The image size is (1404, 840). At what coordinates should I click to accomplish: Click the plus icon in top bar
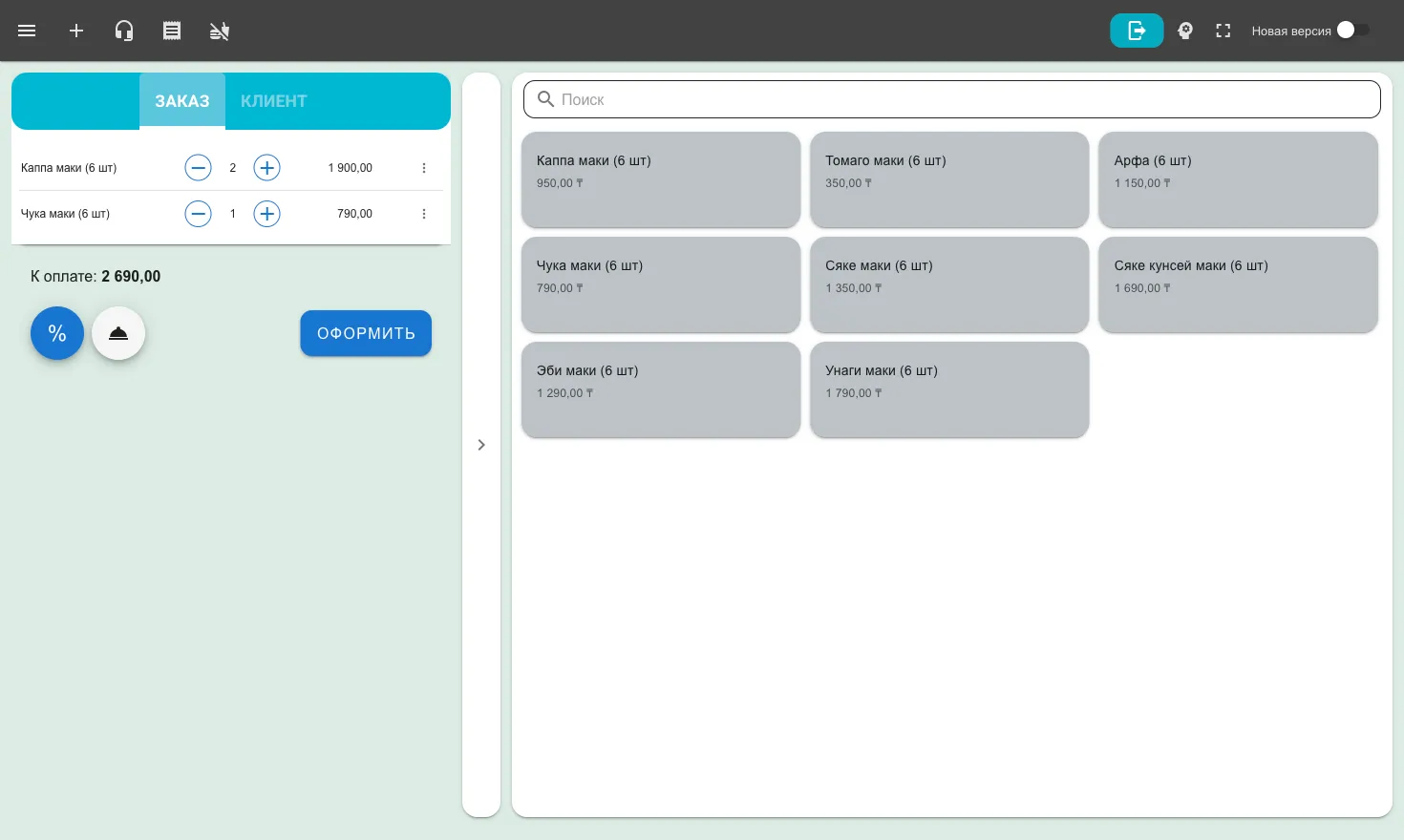[76, 31]
